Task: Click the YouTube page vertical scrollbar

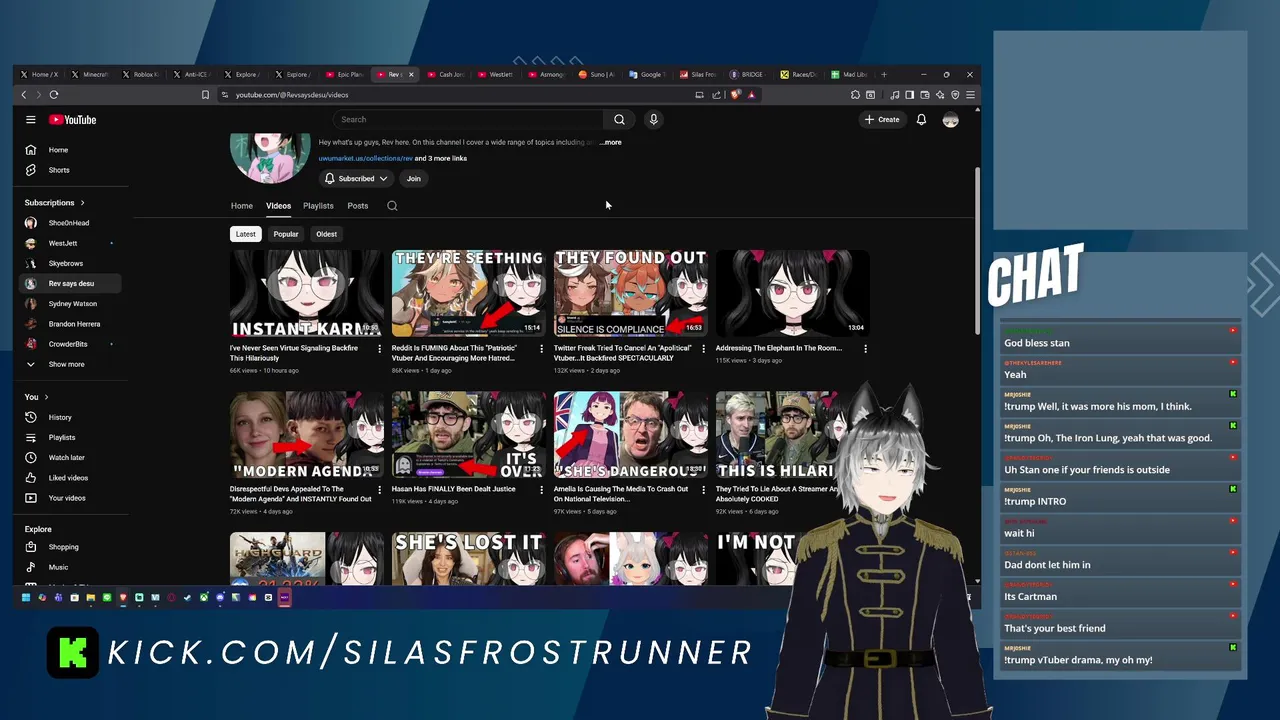Action: coord(977,250)
